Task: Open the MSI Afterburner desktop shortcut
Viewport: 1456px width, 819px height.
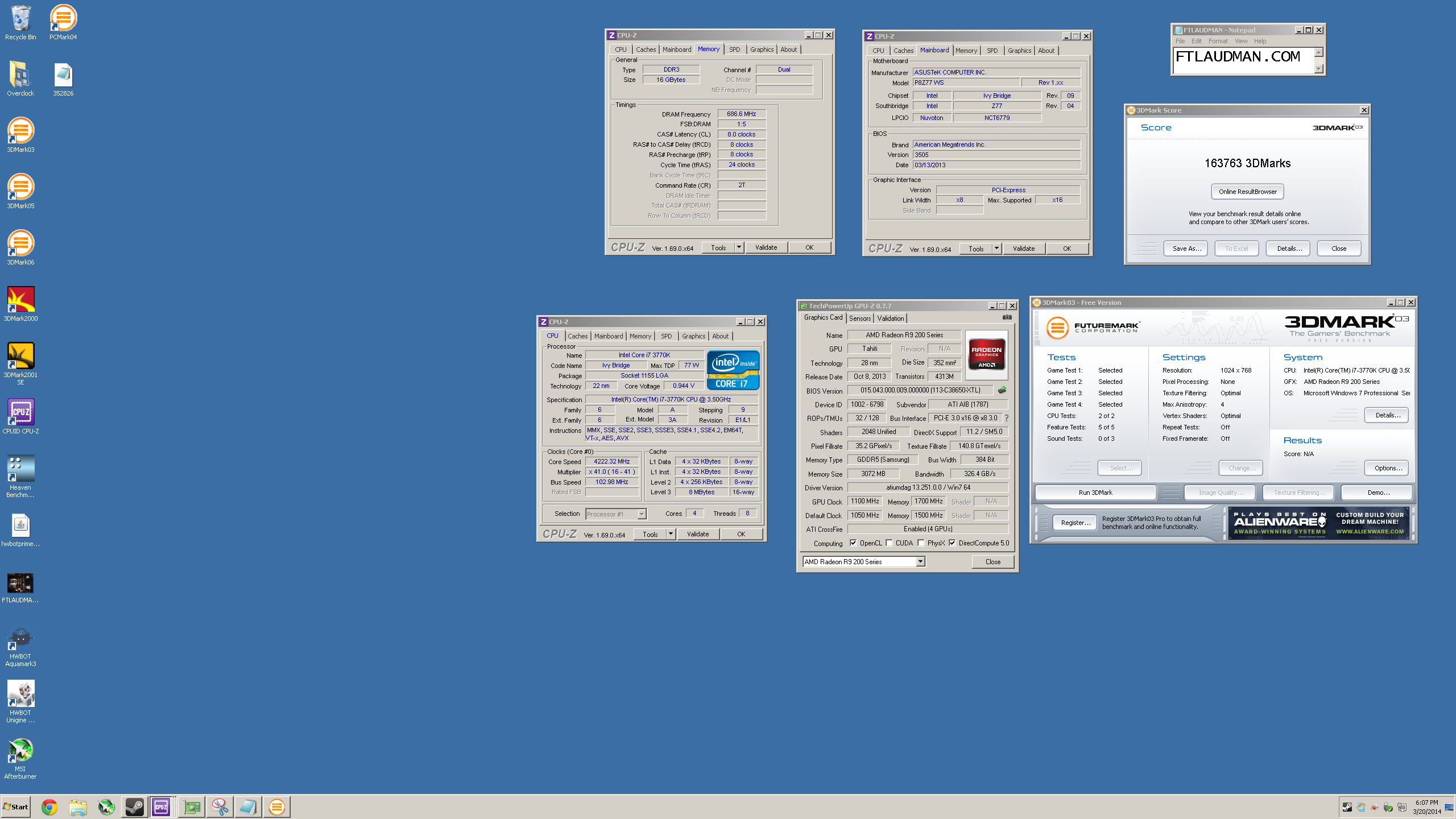Action: tap(20, 759)
